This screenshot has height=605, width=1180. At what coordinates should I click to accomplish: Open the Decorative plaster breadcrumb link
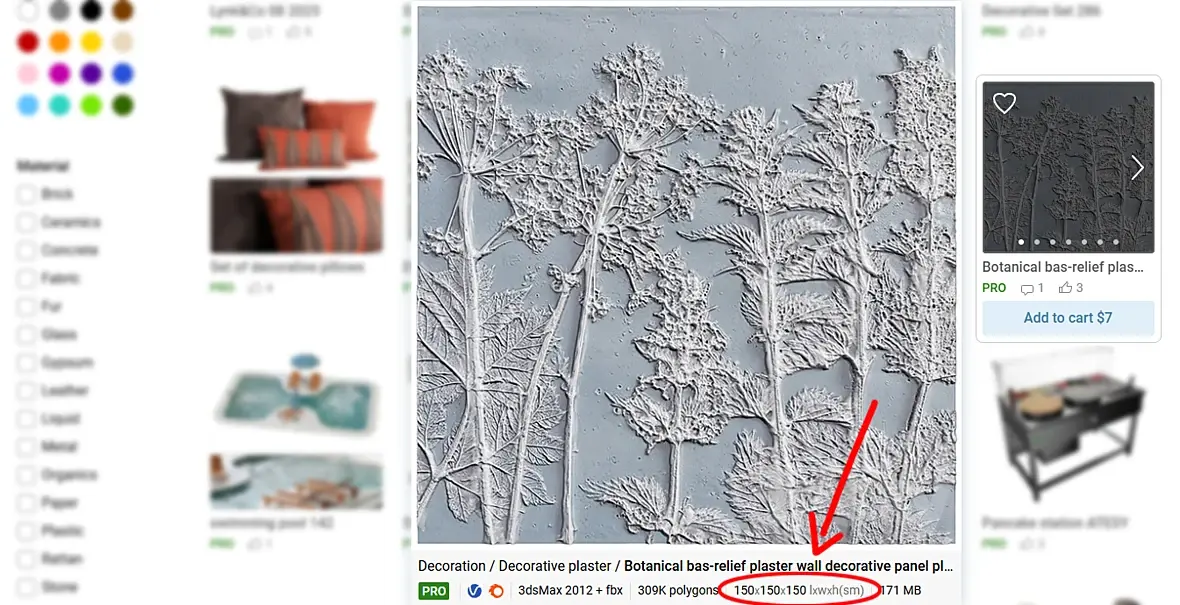[555, 566]
